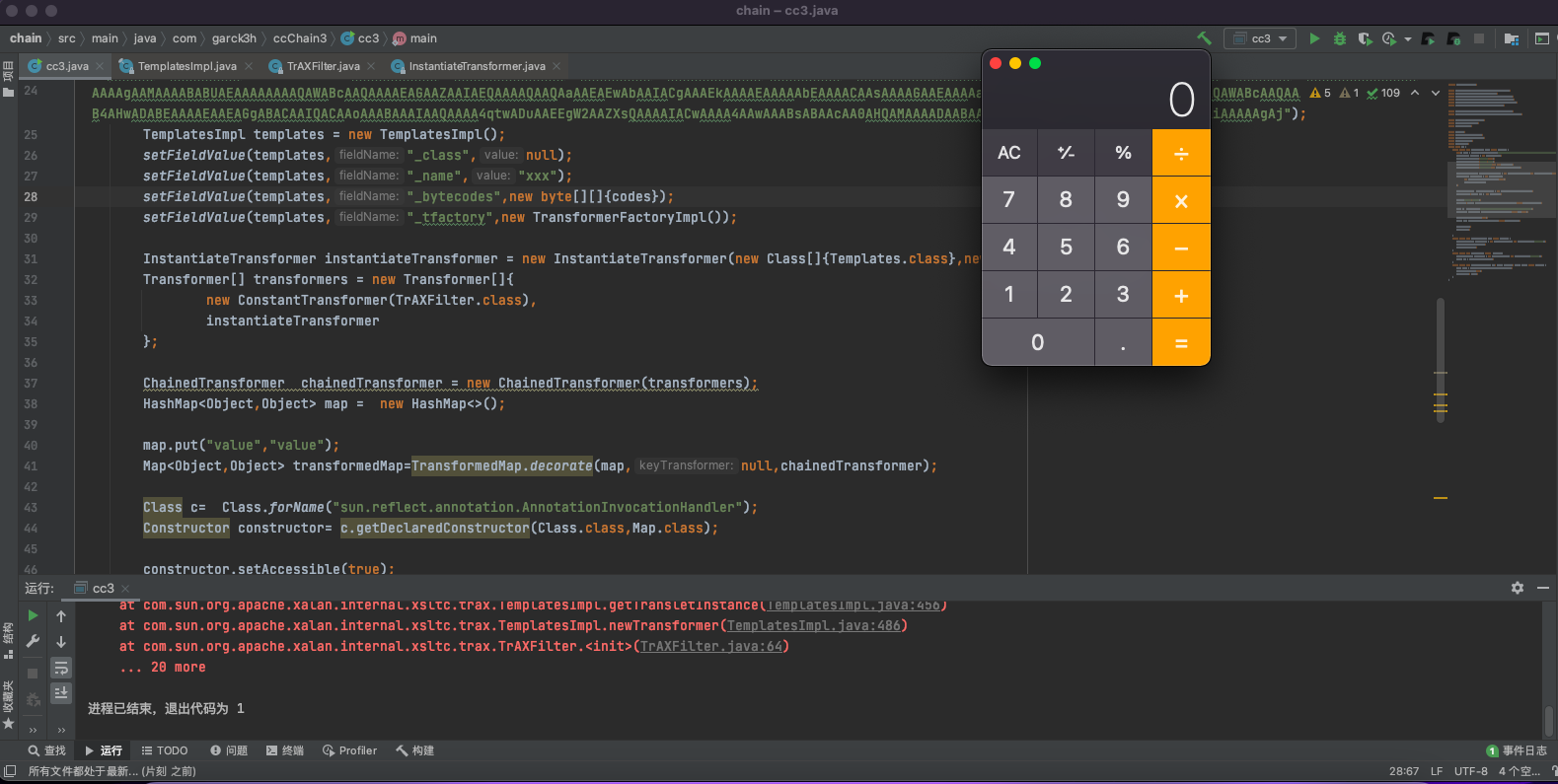
Task: Toggle soft-wrap in the run console
Action: click(x=61, y=669)
